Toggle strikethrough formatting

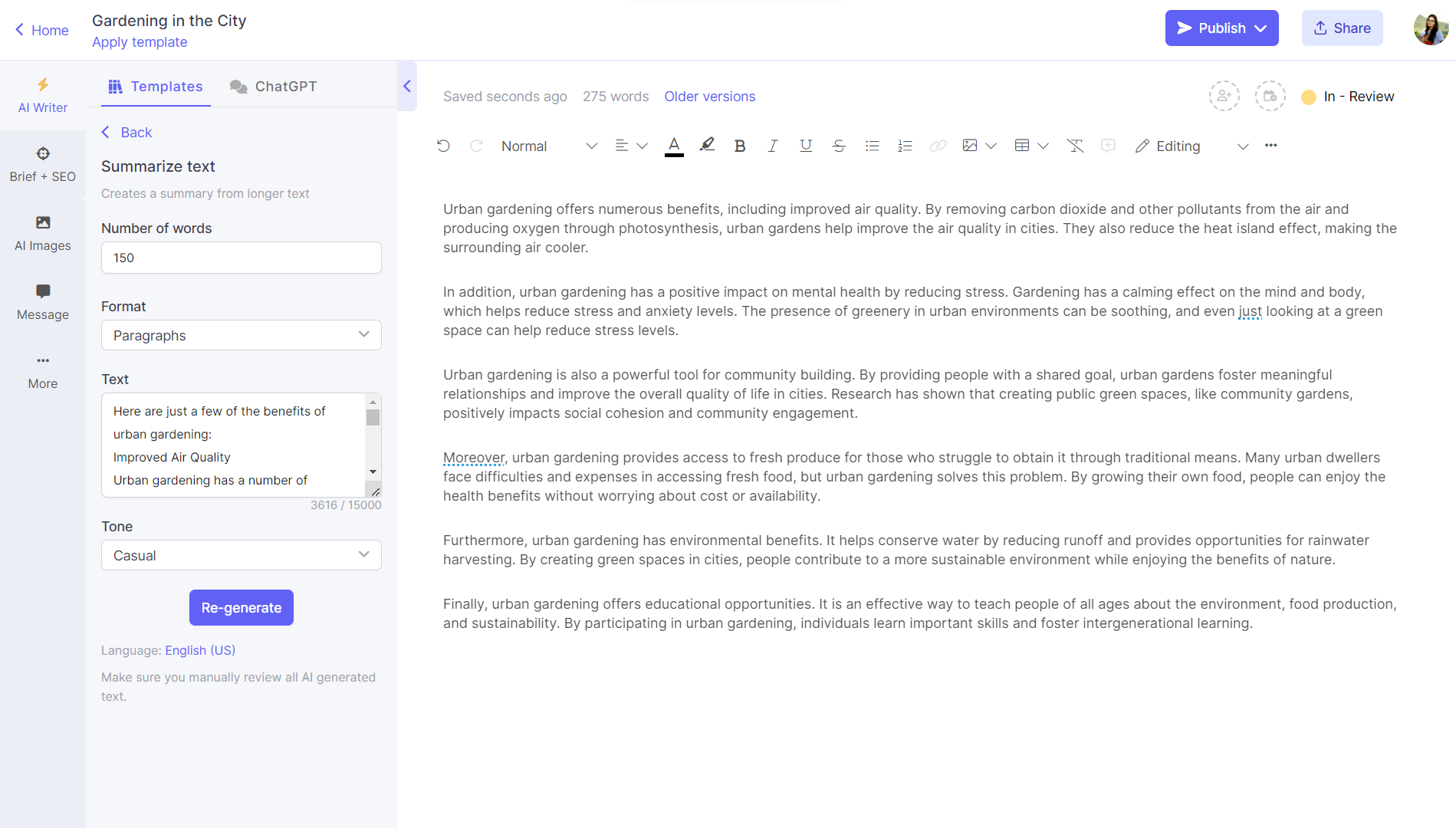click(839, 146)
